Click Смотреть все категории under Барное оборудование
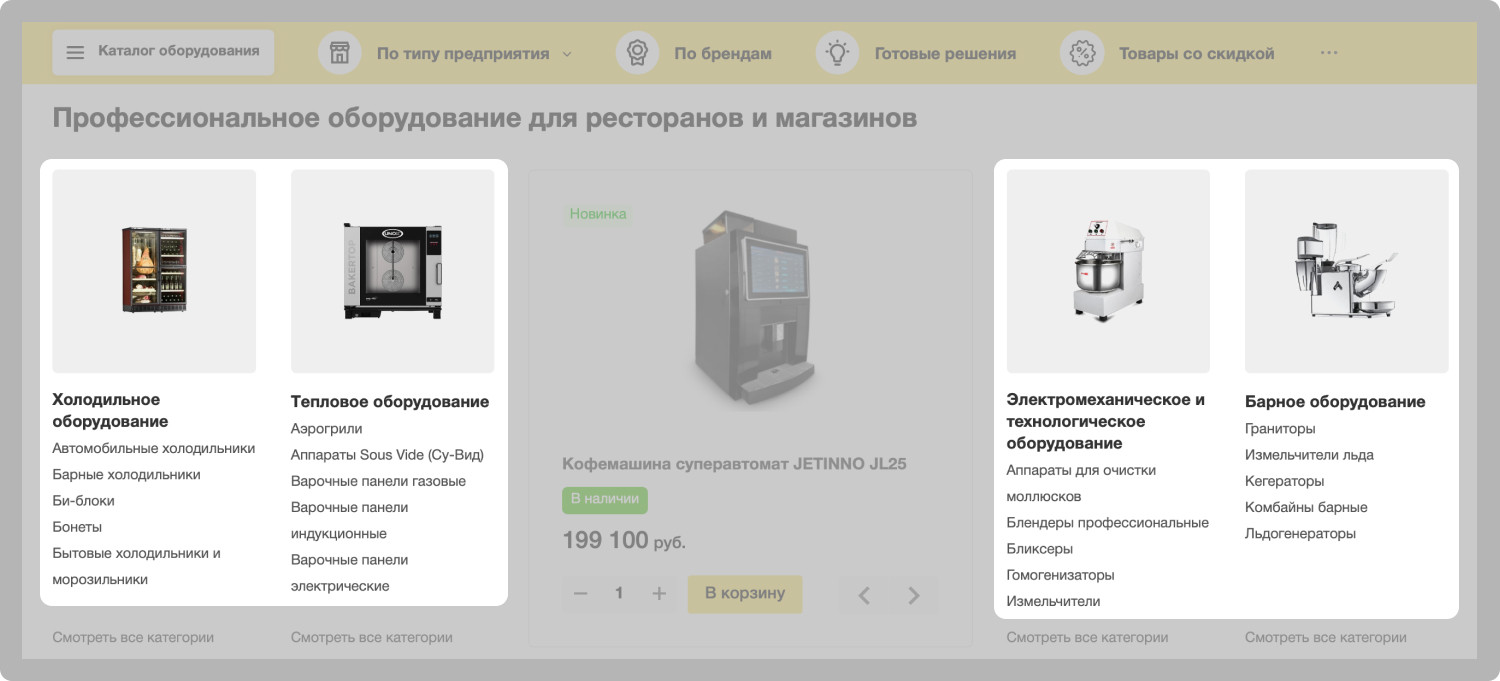 [1326, 637]
